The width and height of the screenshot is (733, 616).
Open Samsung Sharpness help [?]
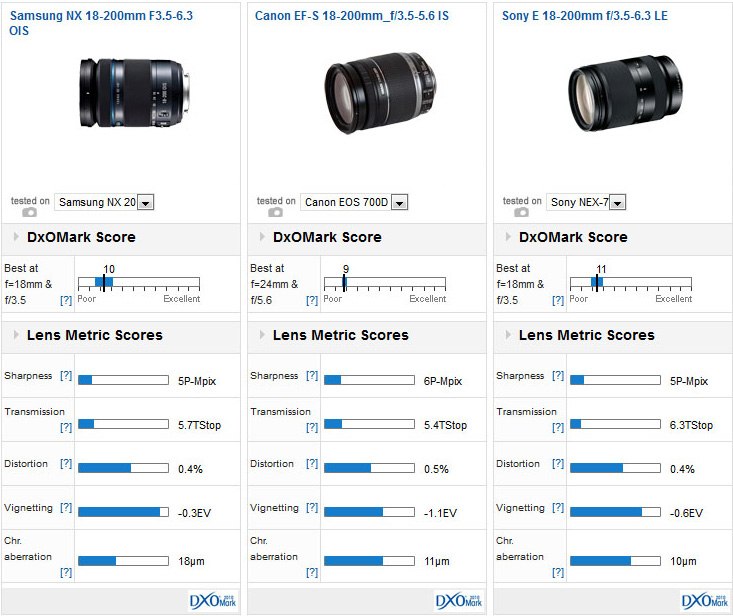66,375
